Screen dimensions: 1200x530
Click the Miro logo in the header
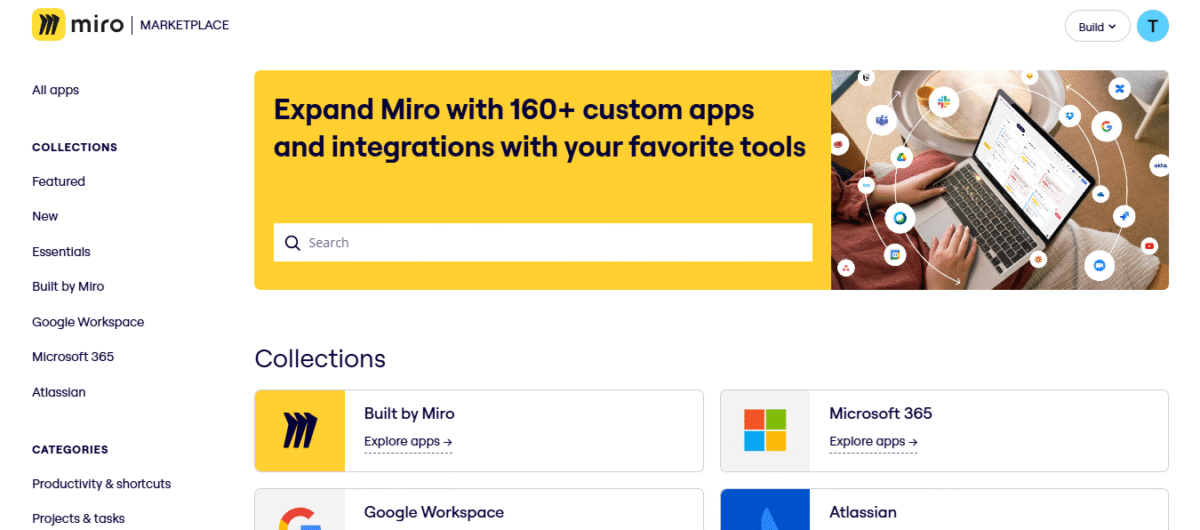(x=77, y=25)
